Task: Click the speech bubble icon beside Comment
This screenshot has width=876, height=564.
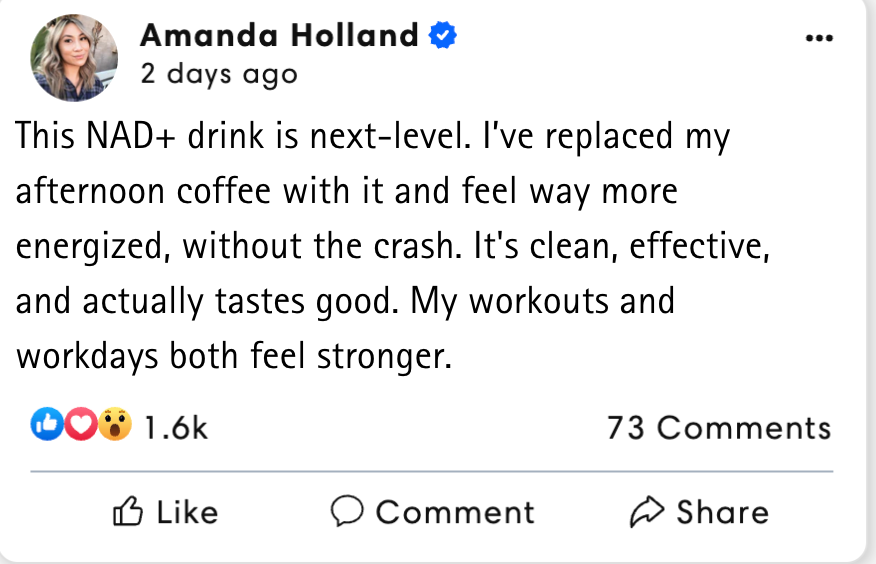Action: [347, 512]
